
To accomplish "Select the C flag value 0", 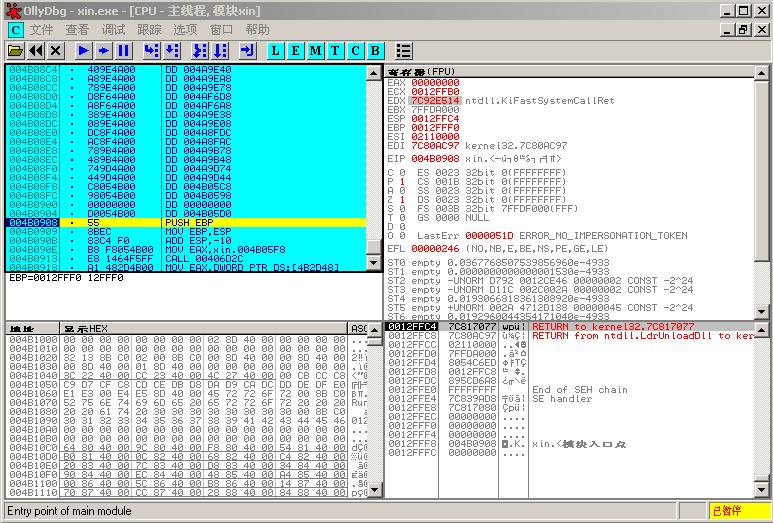I will coord(402,173).
